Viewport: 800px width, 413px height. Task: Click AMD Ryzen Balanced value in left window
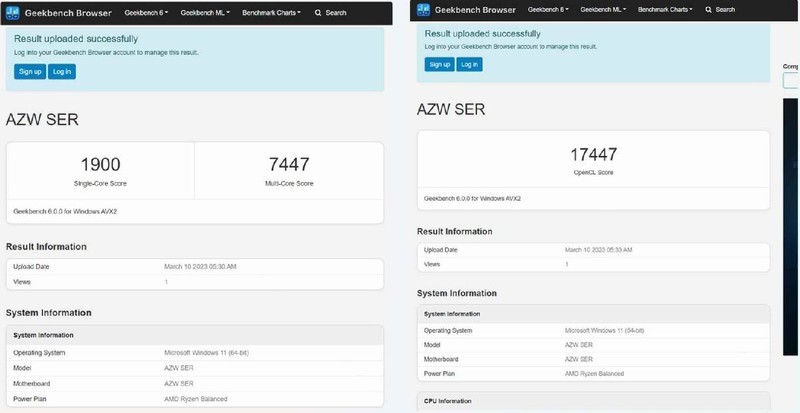[x=196, y=399]
